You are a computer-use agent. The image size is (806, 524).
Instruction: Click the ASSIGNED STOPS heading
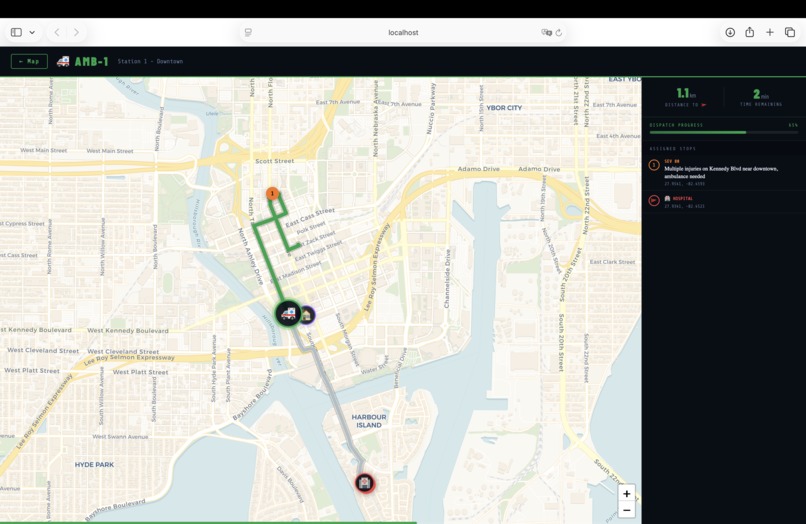click(672, 149)
